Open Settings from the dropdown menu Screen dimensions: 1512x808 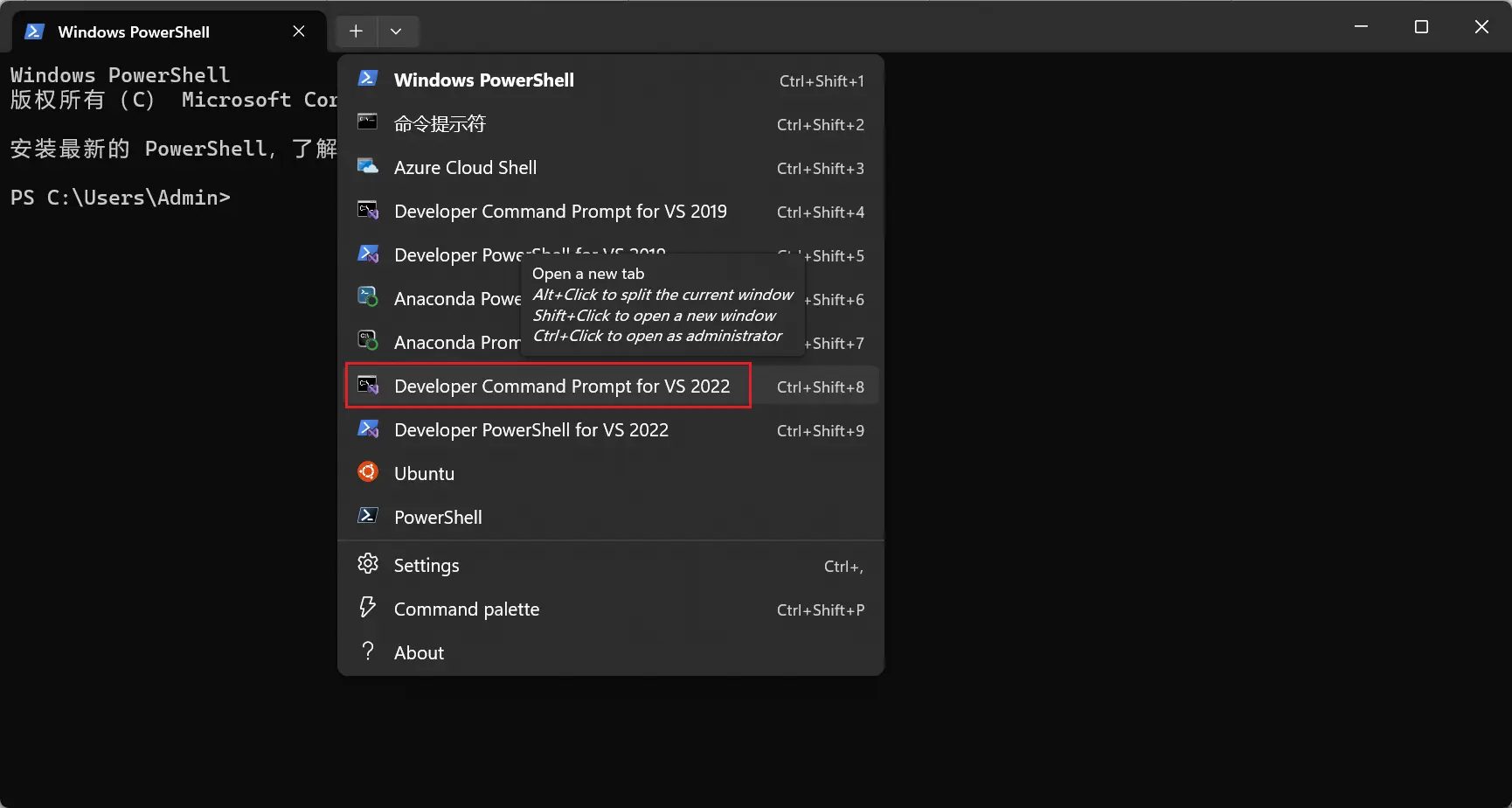click(x=610, y=566)
